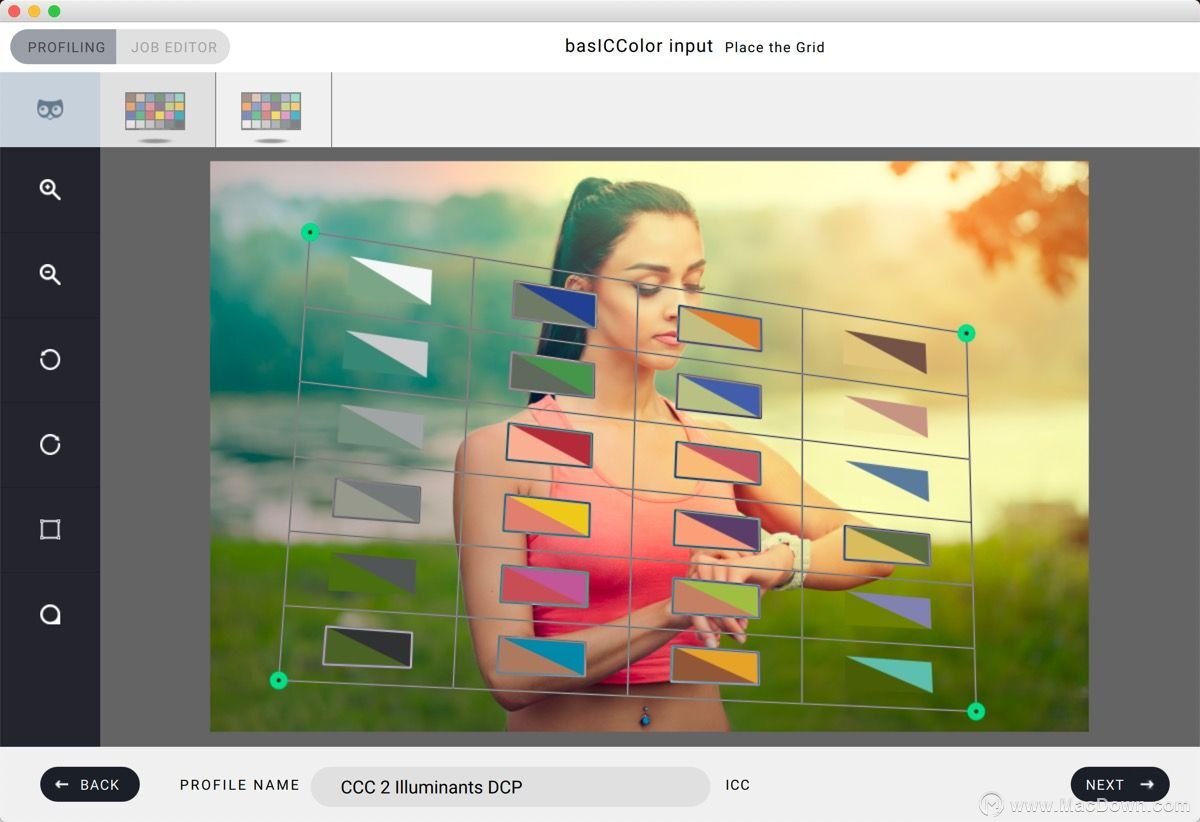Click the dark brown patch in last column
This screenshot has height=822, width=1200.
(885, 351)
